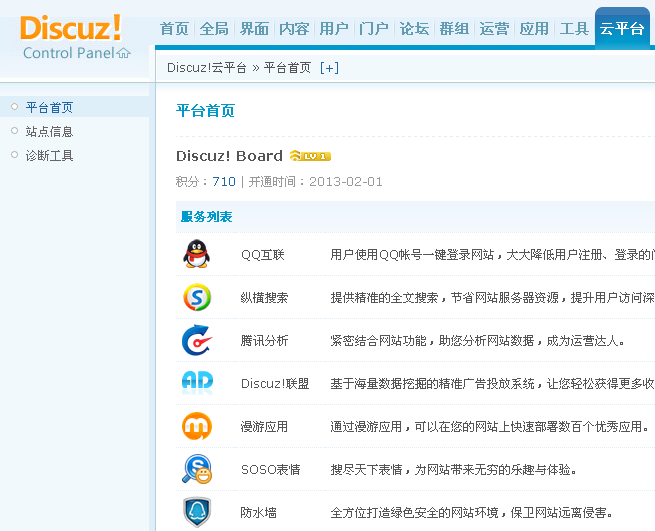Click the Discuz! logo
This screenshot has width=655, height=531.
(71, 28)
